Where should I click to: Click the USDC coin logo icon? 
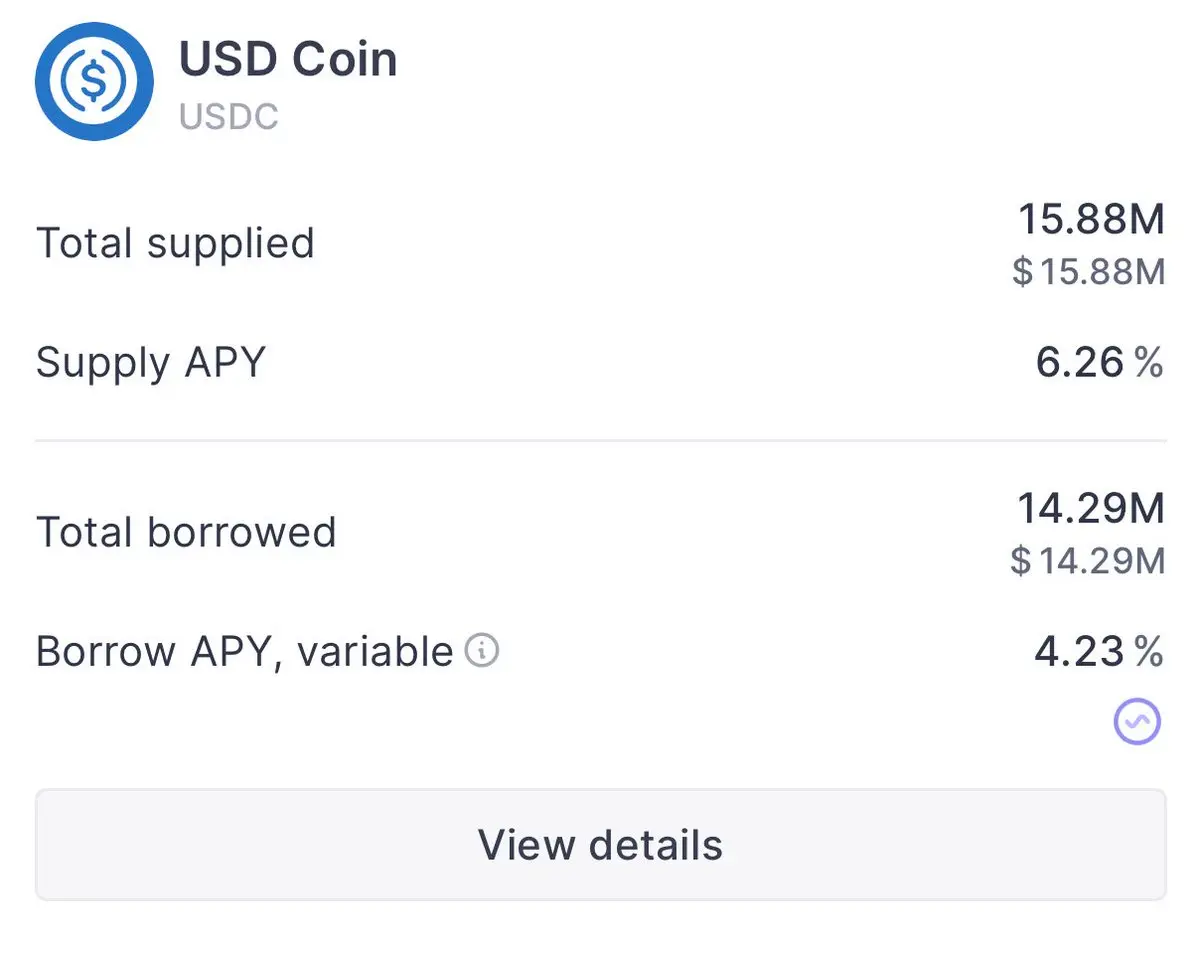[94, 81]
